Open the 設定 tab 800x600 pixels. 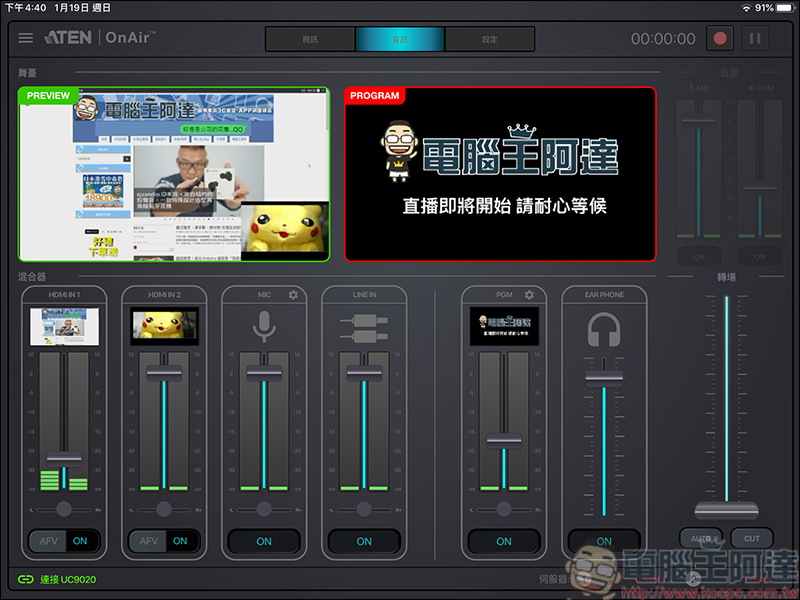pyautogui.click(x=490, y=39)
